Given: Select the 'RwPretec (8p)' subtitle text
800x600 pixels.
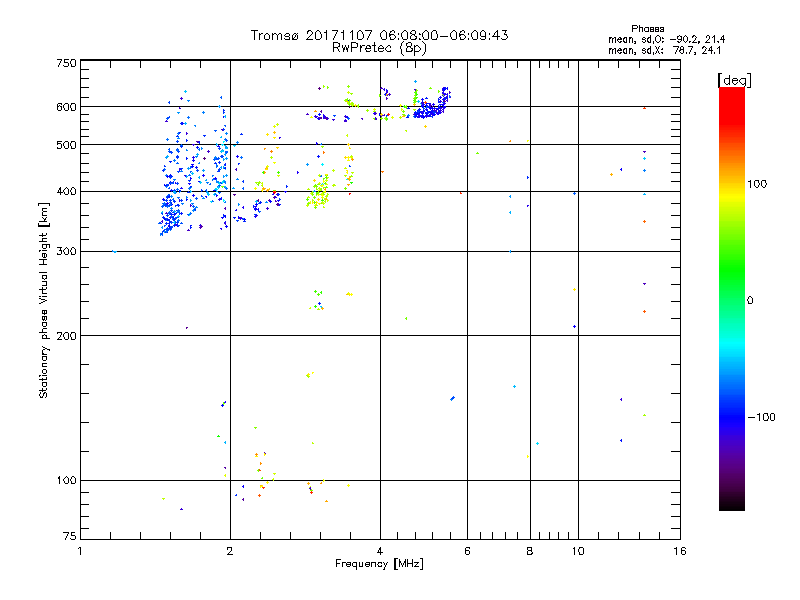Looking at the screenshot, I should click(x=379, y=48).
